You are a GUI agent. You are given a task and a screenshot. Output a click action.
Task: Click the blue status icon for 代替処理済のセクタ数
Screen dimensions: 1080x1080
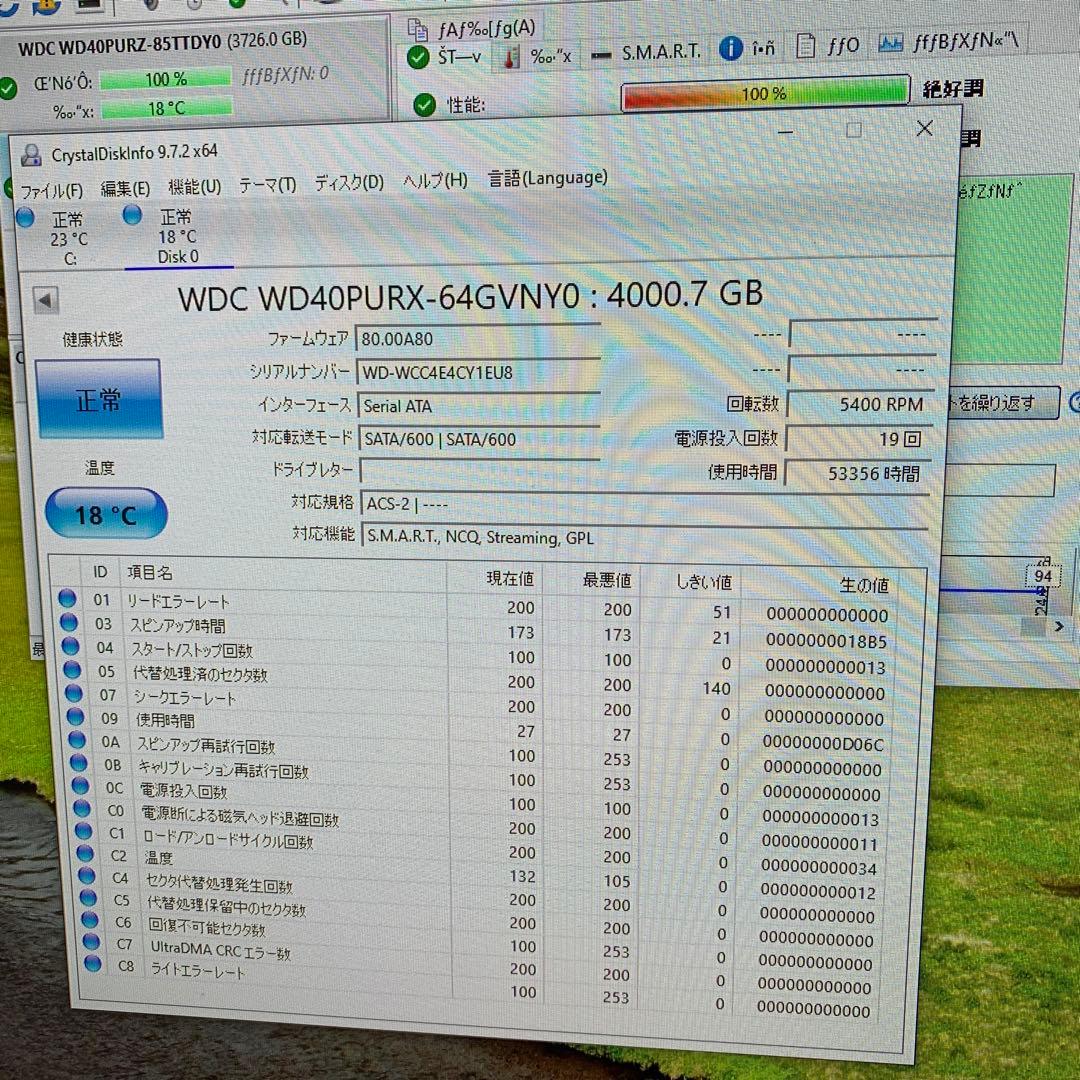pos(72,669)
